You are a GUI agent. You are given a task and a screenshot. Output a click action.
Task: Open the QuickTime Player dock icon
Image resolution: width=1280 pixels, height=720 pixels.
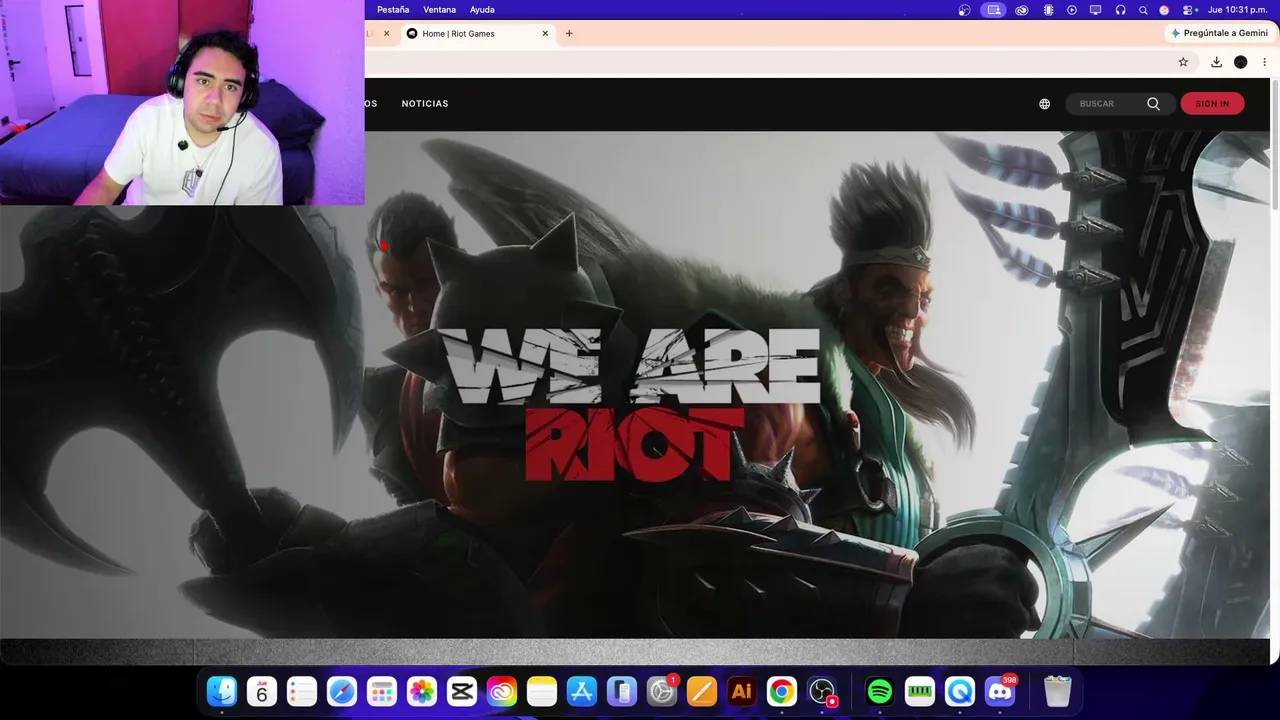(x=960, y=691)
